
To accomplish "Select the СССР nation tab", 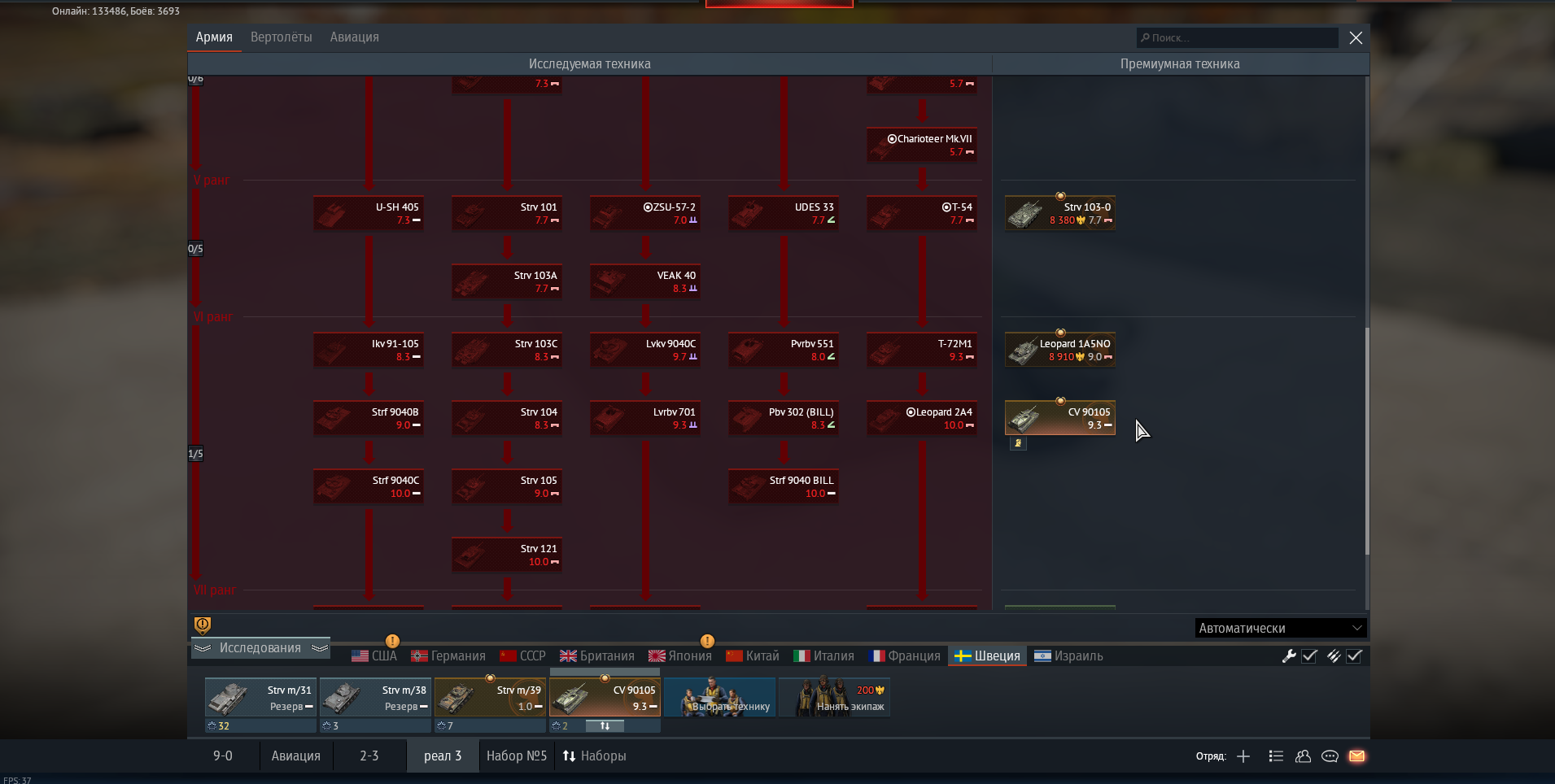I will pos(522,656).
